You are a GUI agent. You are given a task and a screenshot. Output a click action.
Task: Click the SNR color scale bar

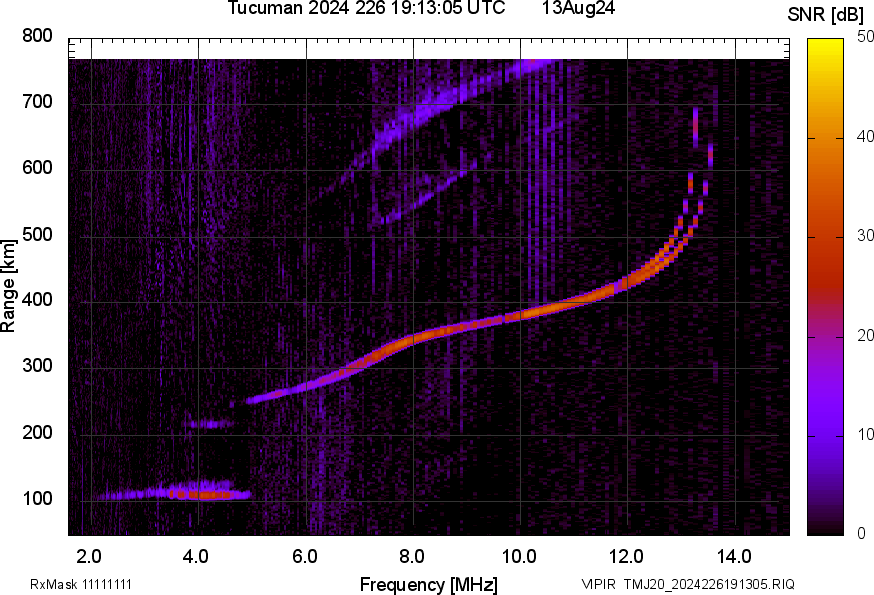point(825,287)
